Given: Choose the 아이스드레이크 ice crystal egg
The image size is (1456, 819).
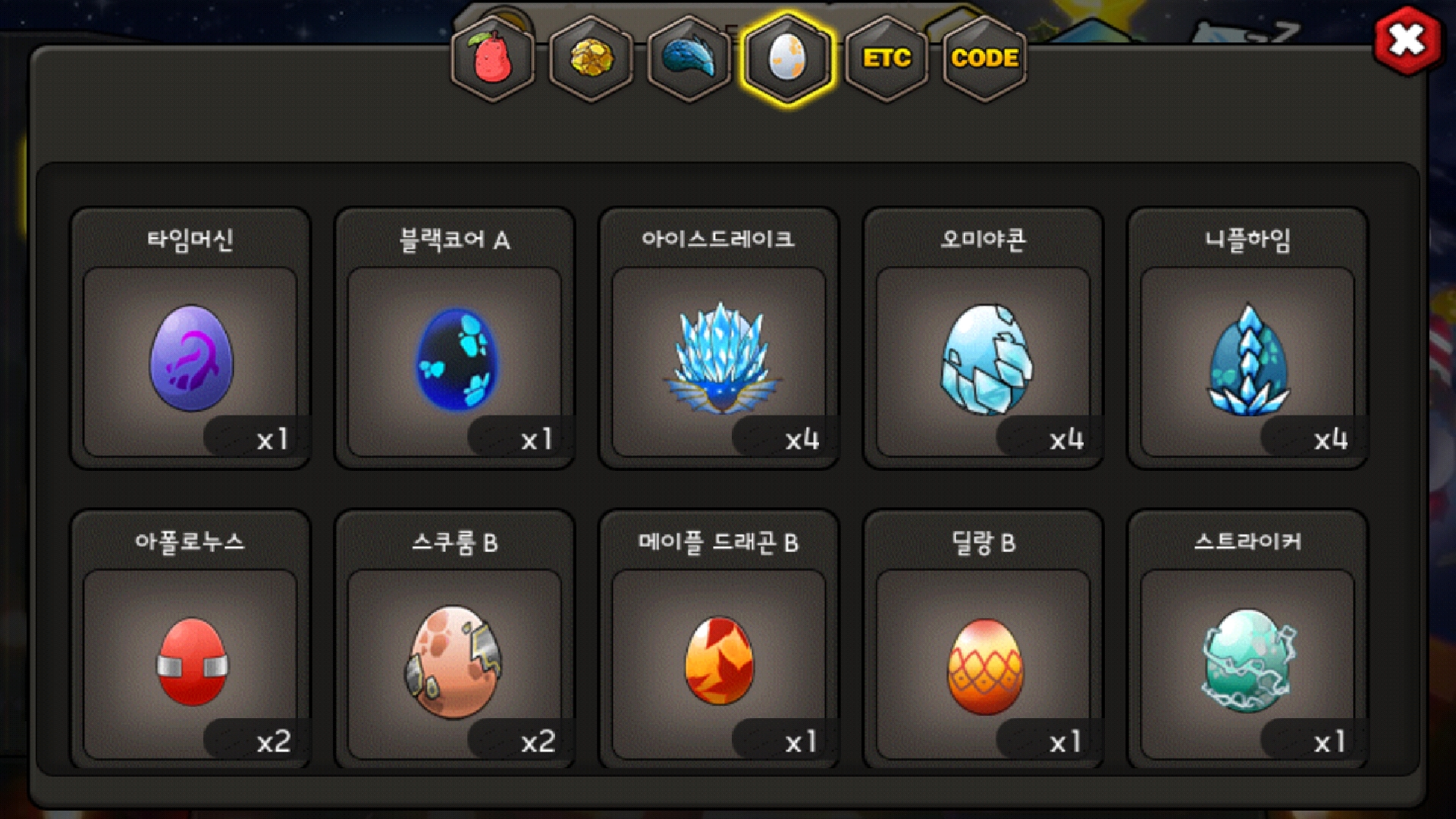Looking at the screenshot, I should click(720, 358).
